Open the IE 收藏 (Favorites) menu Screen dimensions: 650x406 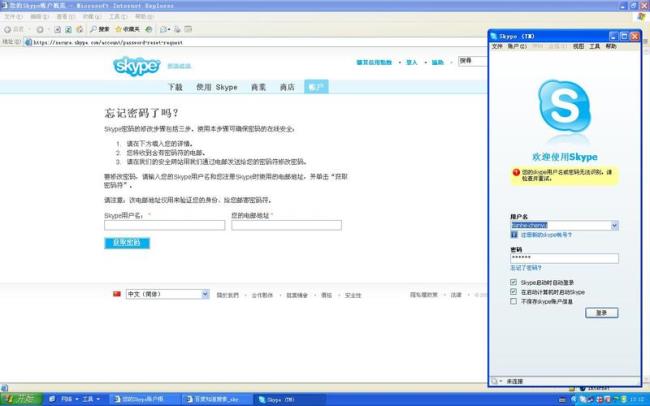point(91,17)
